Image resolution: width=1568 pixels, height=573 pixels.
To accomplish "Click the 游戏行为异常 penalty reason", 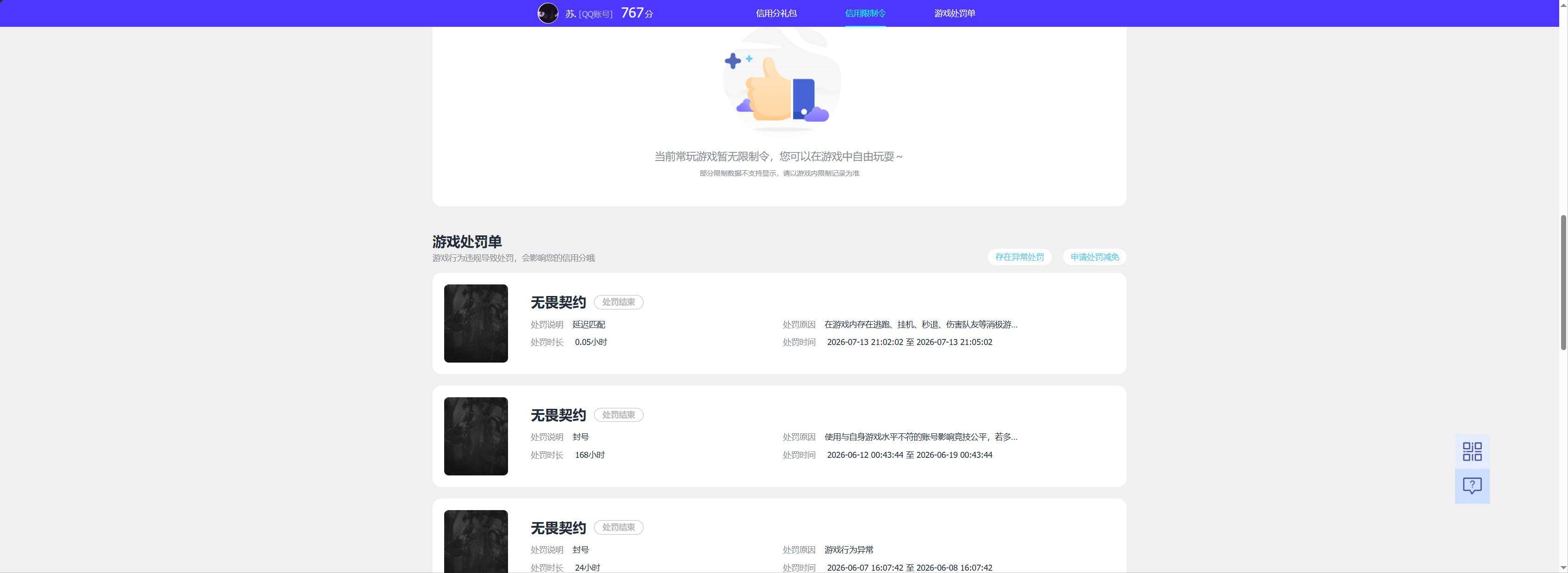I will point(849,550).
